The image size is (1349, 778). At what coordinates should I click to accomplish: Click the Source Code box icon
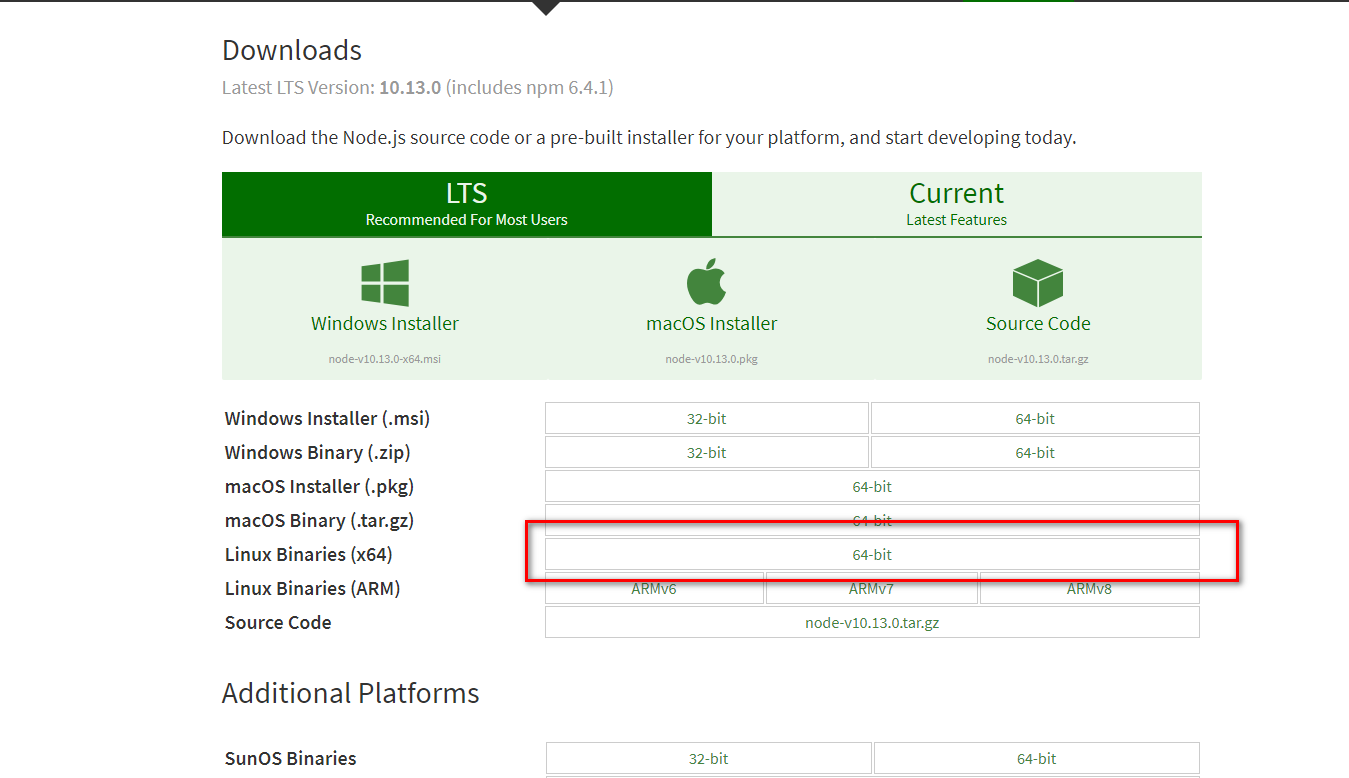[1037, 283]
